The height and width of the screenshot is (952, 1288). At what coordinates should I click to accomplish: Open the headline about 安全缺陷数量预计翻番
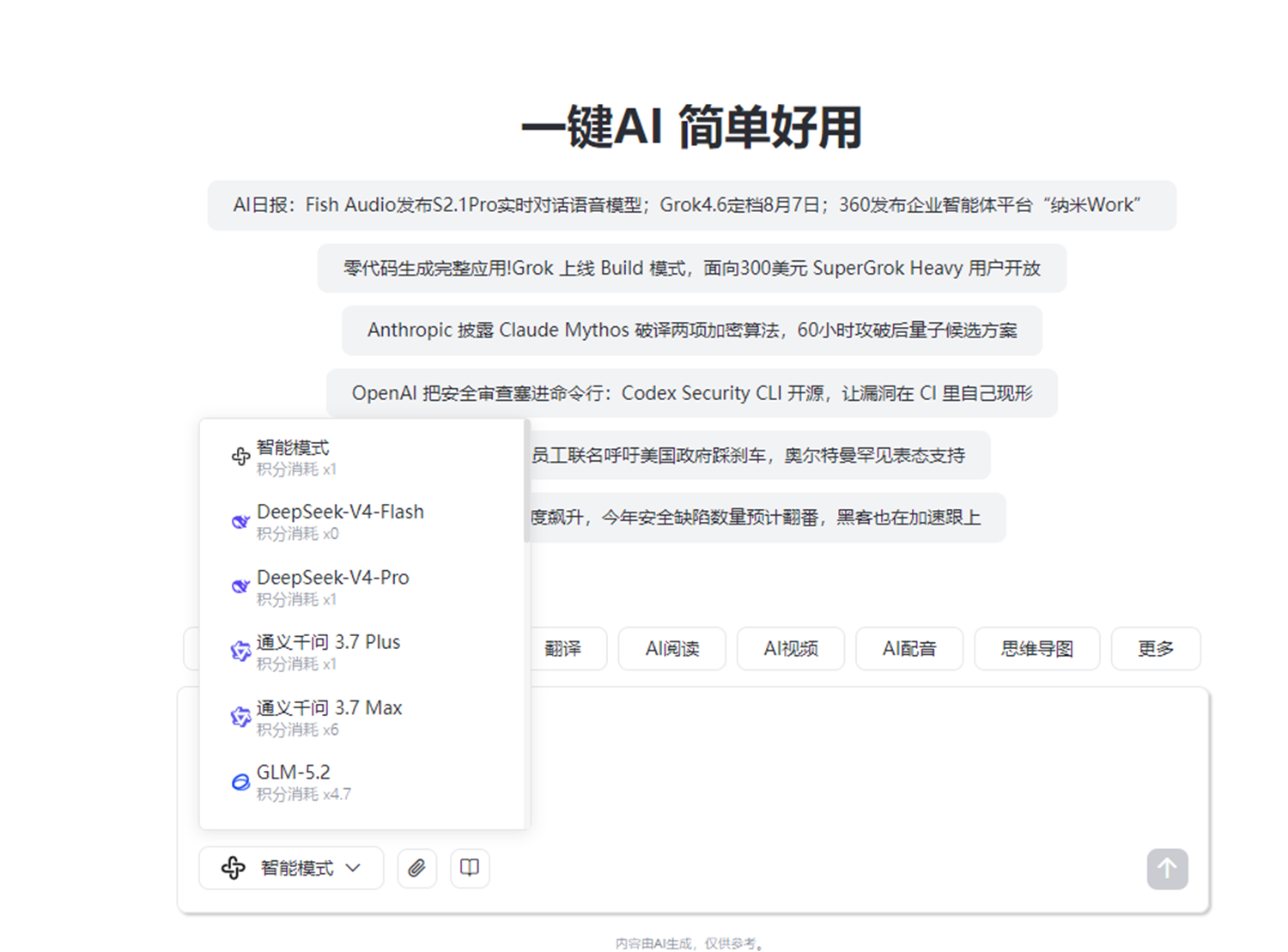[768, 518]
